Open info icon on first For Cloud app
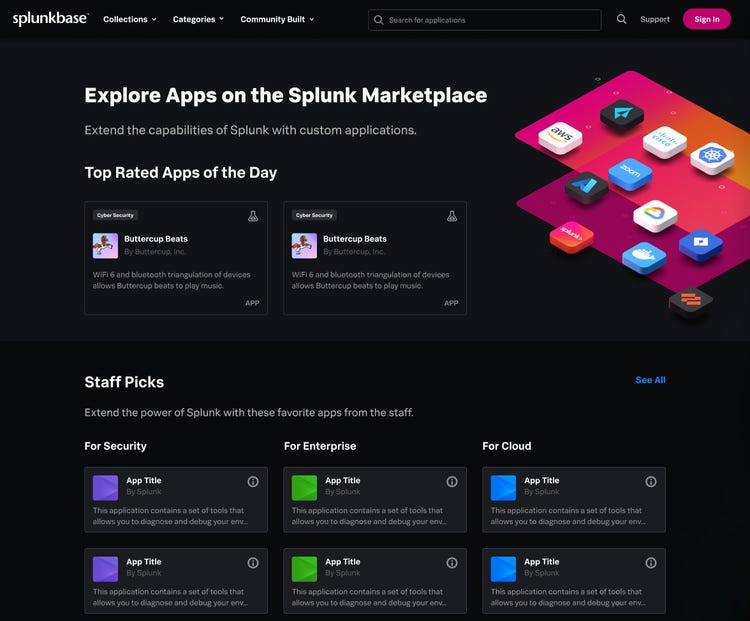 pyautogui.click(x=651, y=482)
